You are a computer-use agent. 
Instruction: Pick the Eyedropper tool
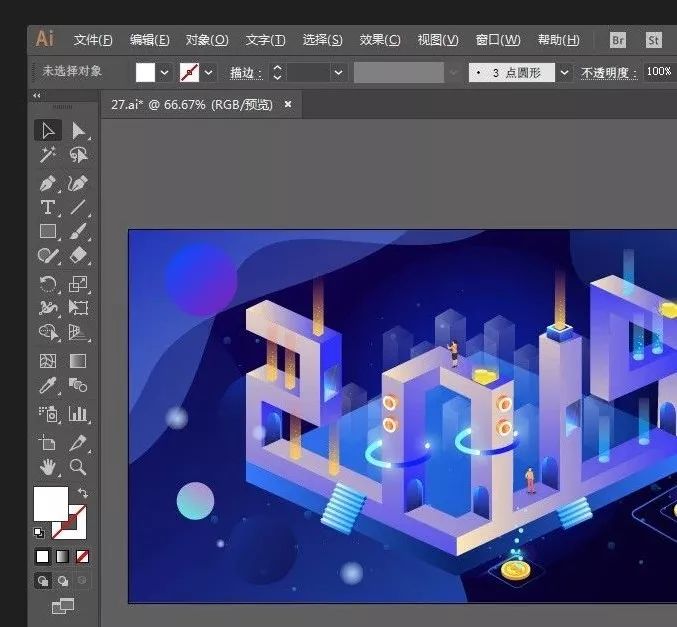(47, 386)
